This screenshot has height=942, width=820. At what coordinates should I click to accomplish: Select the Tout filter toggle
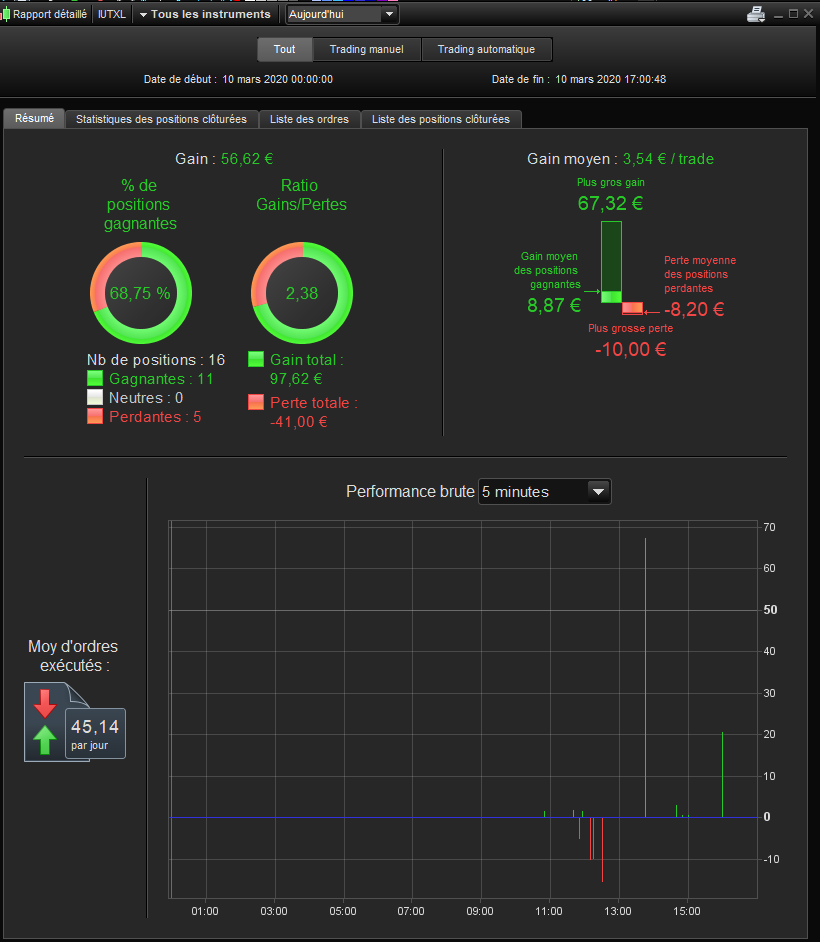pyautogui.click(x=285, y=49)
